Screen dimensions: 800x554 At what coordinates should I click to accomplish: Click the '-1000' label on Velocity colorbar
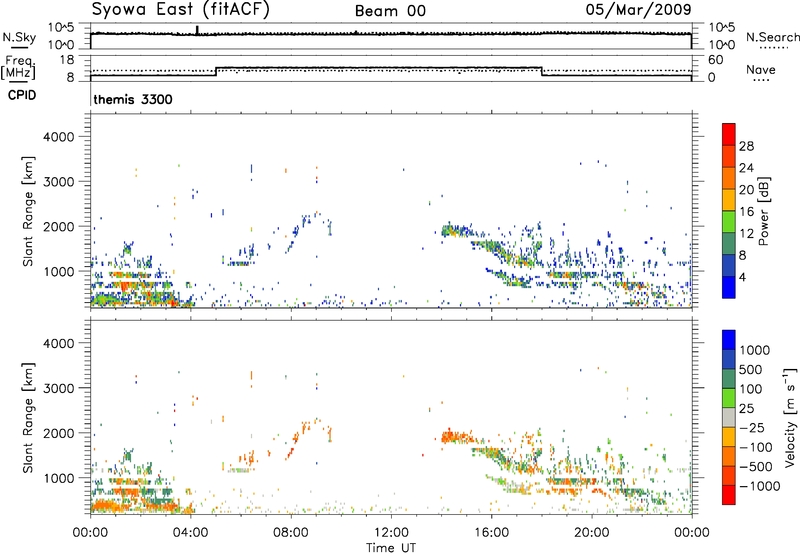point(759,486)
